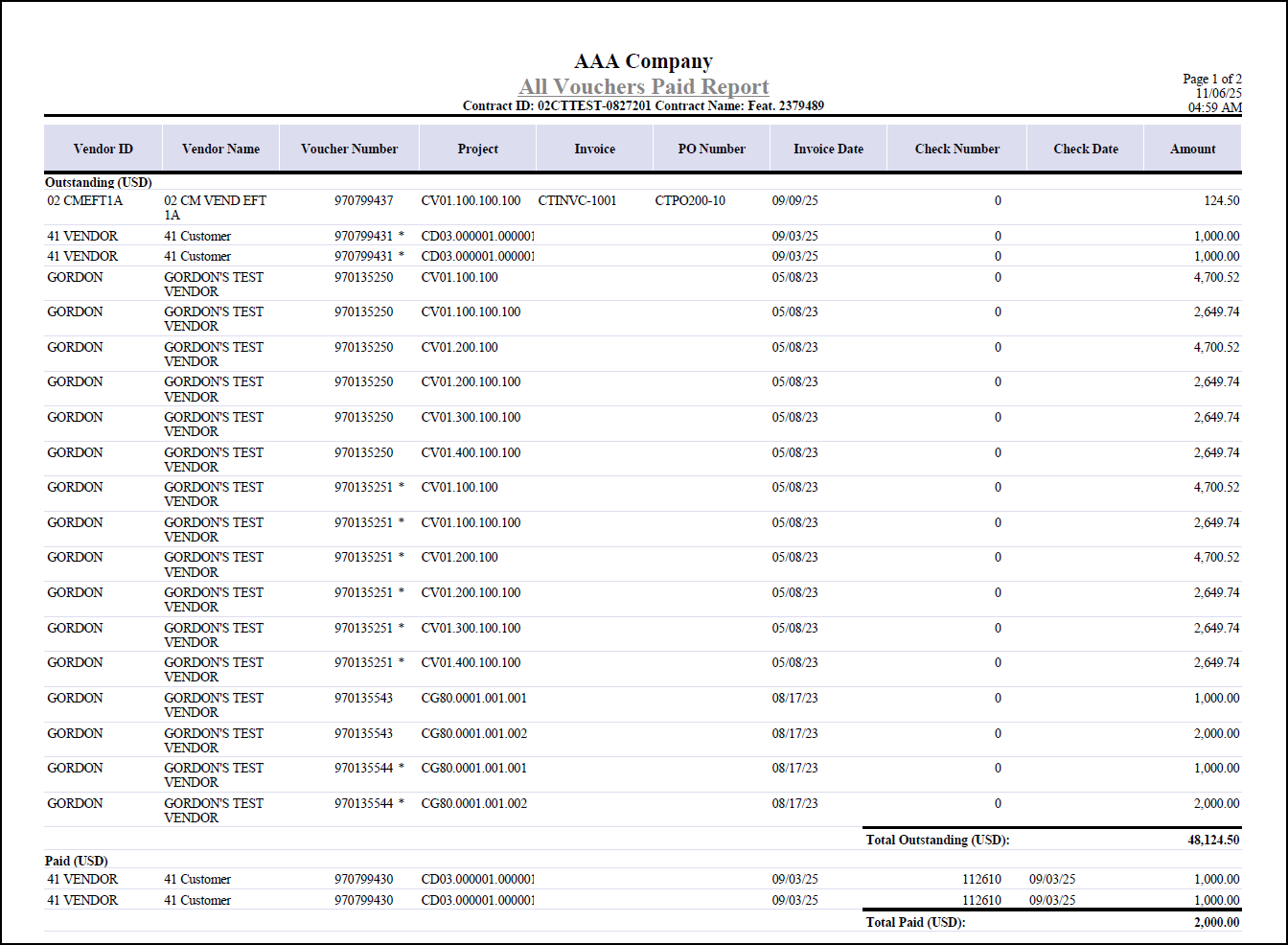Viewport: 1288px width, 945px height.
Task: Select the PO Number column header
Action: coord(711,149)
